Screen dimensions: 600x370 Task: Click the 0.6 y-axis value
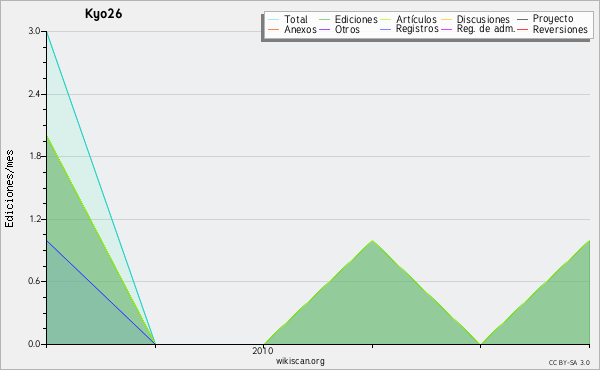[34, 281]
